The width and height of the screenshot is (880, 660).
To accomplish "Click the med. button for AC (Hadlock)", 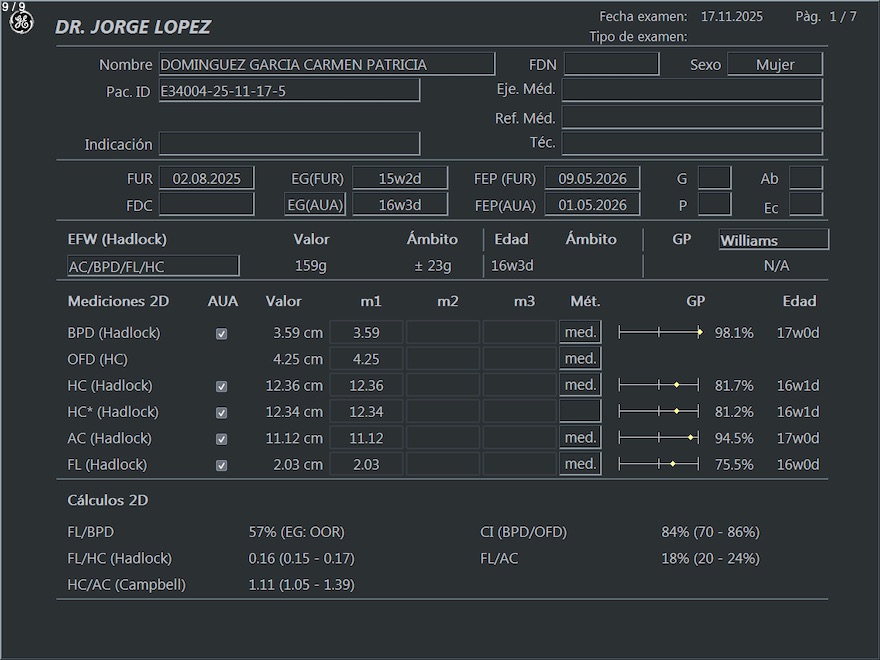I will [x=580, y=438].
